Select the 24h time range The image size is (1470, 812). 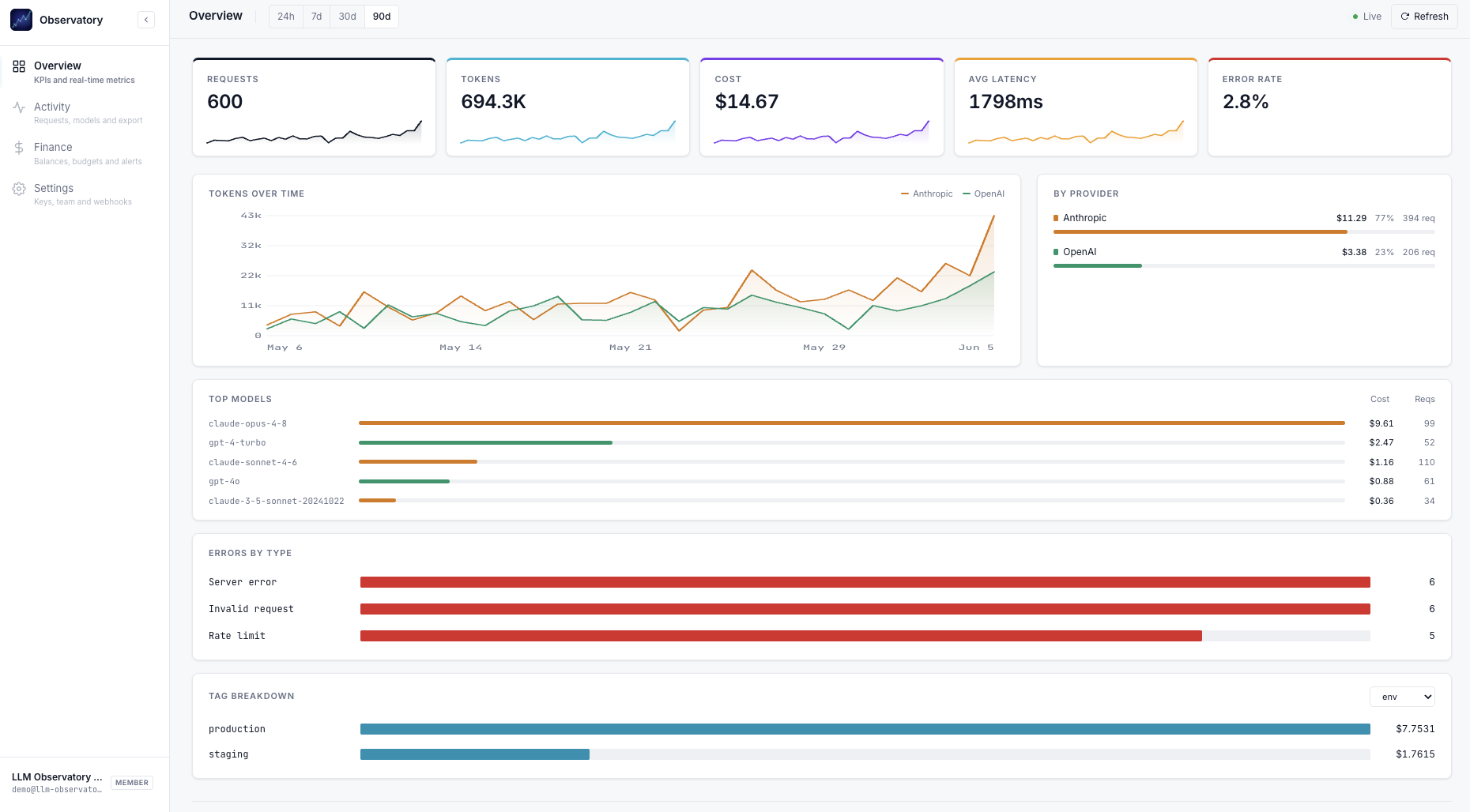click(x=286, y=17)
